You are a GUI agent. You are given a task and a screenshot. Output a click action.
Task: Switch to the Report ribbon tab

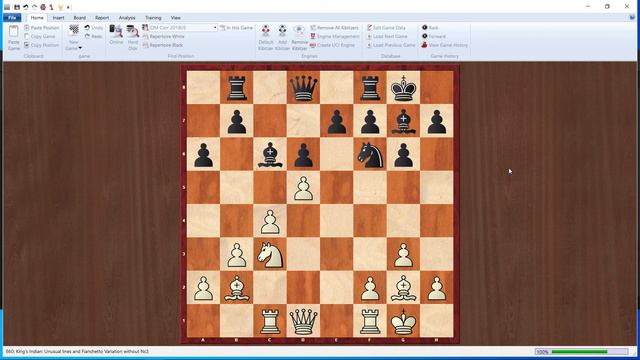(102, 18)
